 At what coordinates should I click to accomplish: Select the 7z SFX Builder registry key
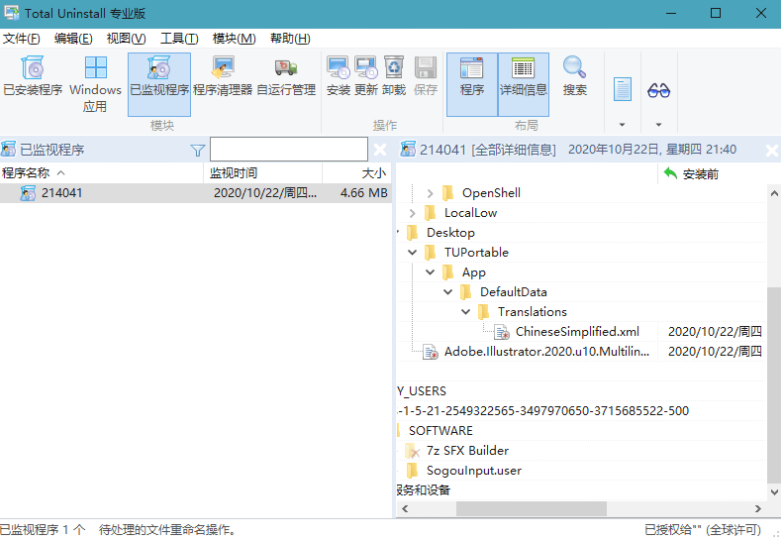(467, 450)
